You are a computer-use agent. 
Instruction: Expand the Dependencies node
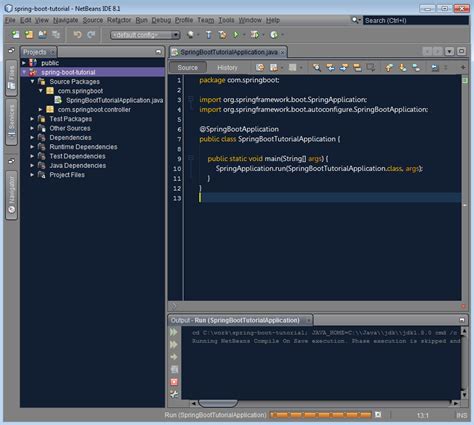[x=32, y=137]
